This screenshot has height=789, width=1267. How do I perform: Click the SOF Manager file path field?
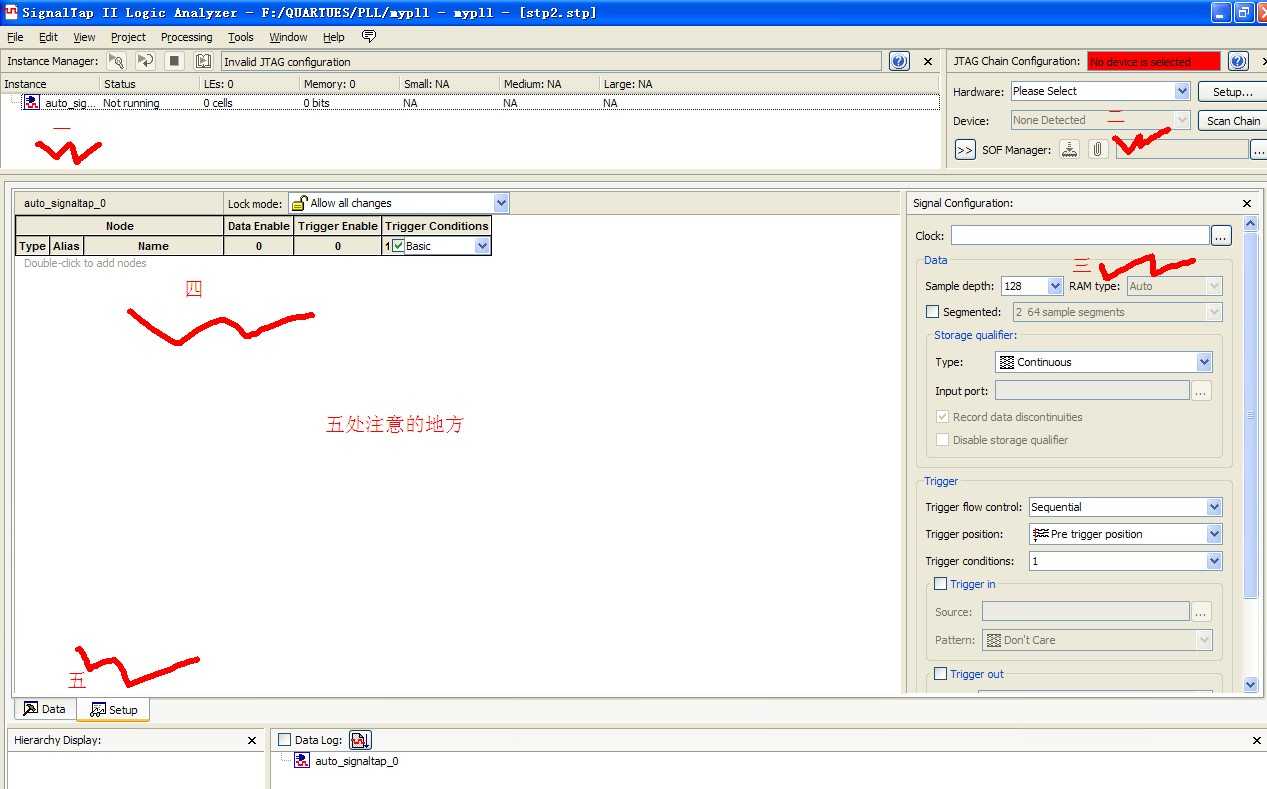[x=1183, y=150]
